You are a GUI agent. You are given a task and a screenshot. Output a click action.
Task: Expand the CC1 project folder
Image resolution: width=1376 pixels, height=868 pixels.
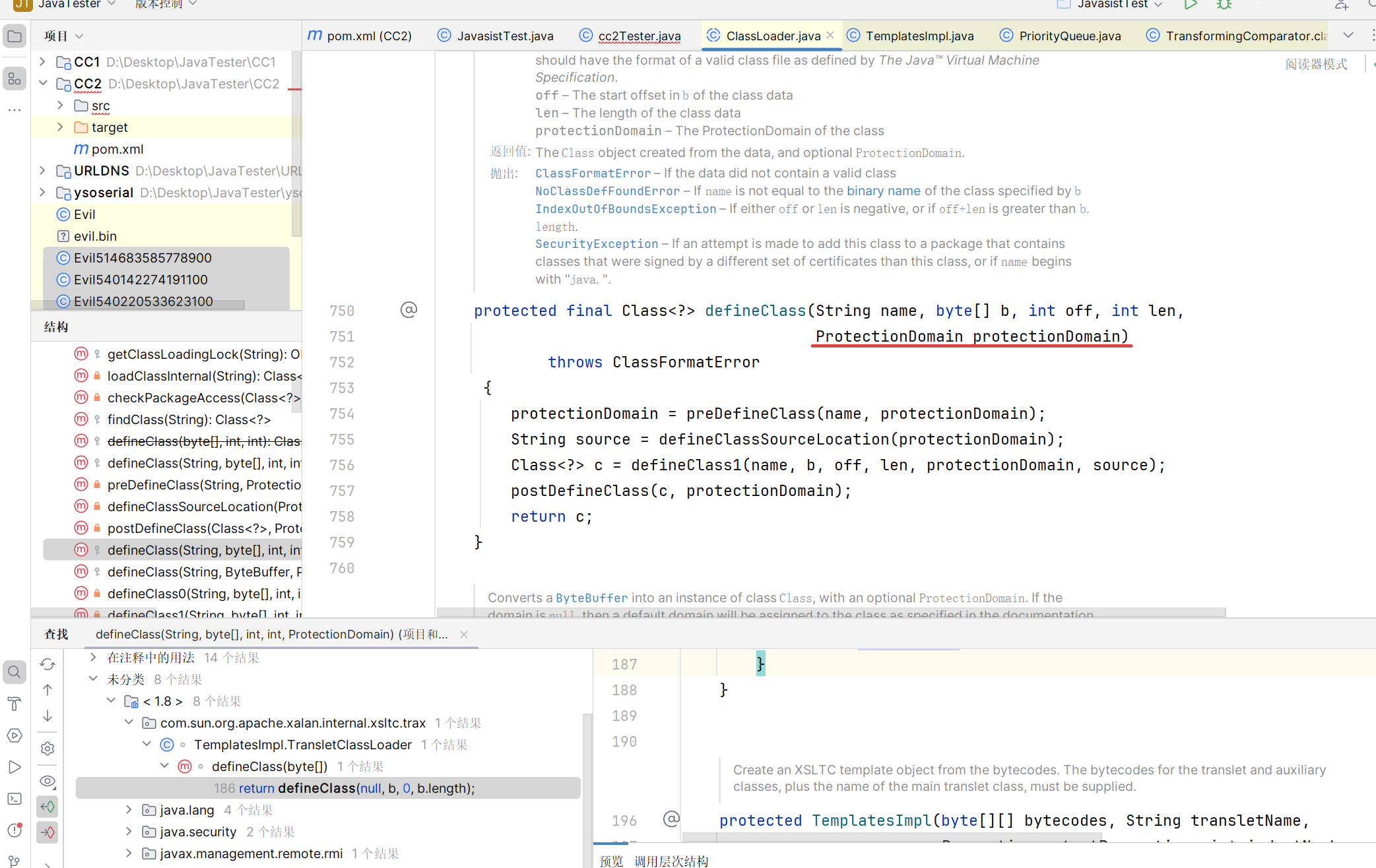coord(43,62)
